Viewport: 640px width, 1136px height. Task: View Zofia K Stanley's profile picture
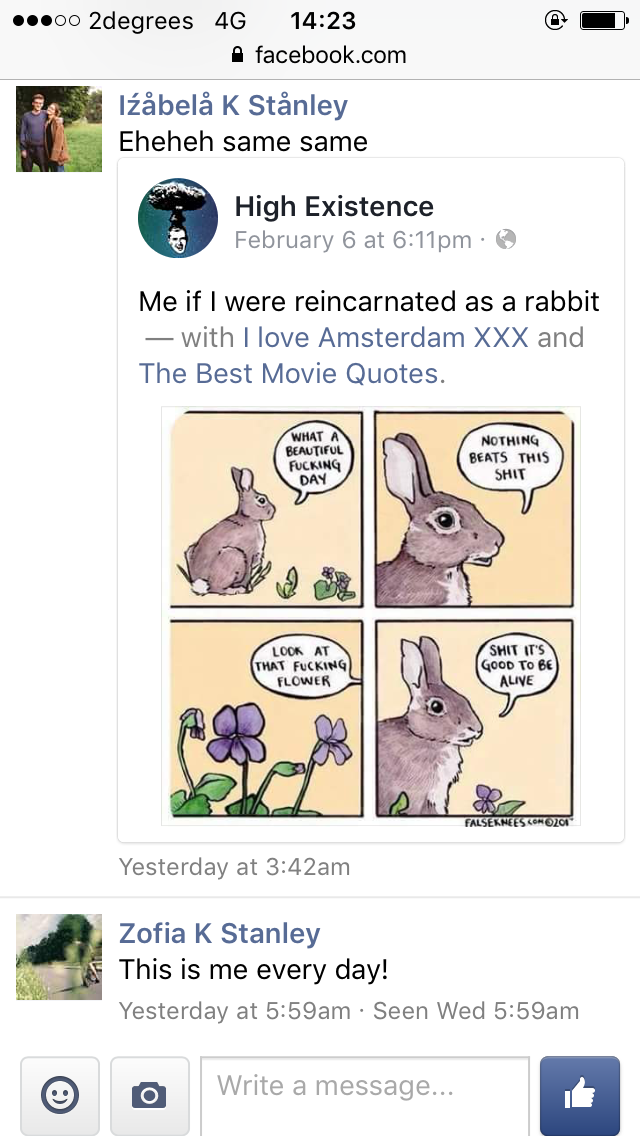click(59, 957)
